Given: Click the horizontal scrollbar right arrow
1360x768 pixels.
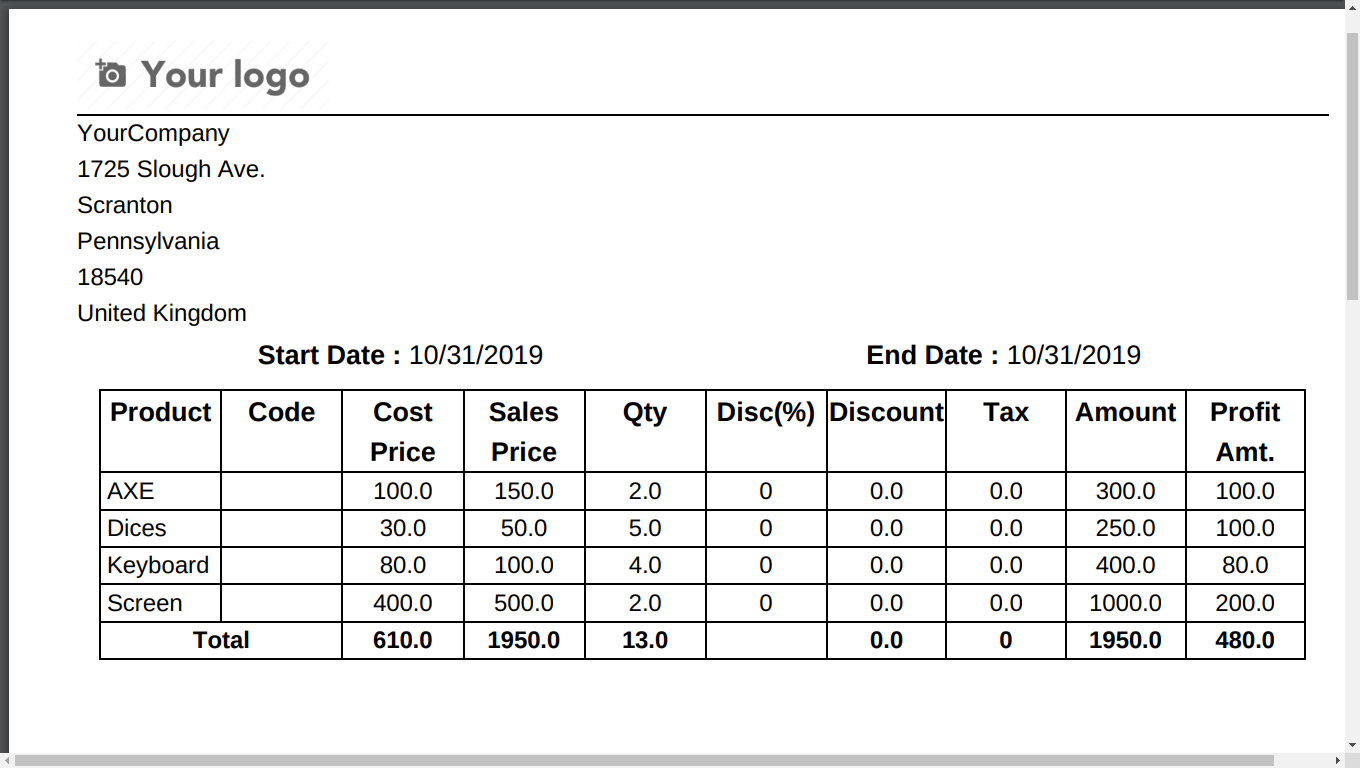Looking at the screenshot, I should 1337,760.
